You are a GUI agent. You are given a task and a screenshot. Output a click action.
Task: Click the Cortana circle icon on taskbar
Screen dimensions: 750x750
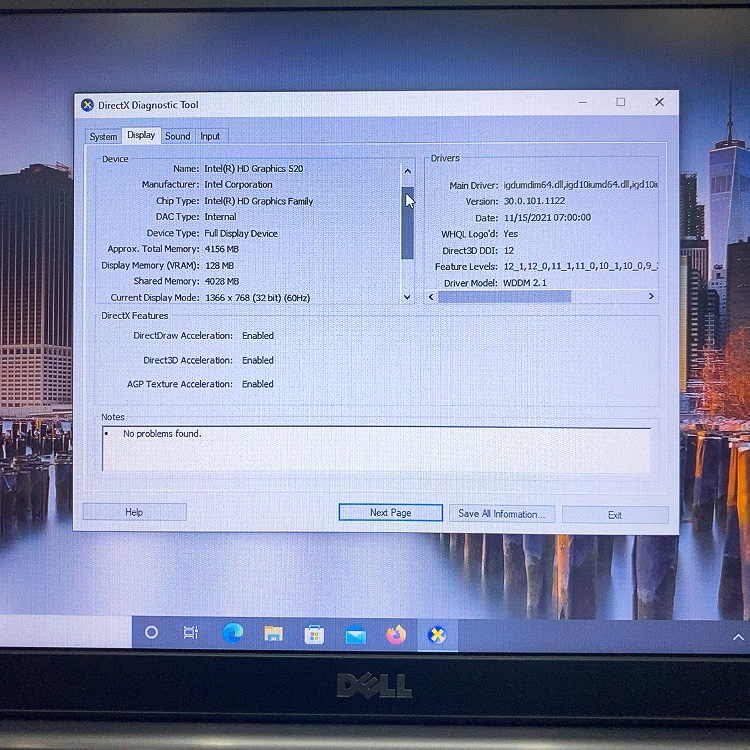tap(152, 632)
